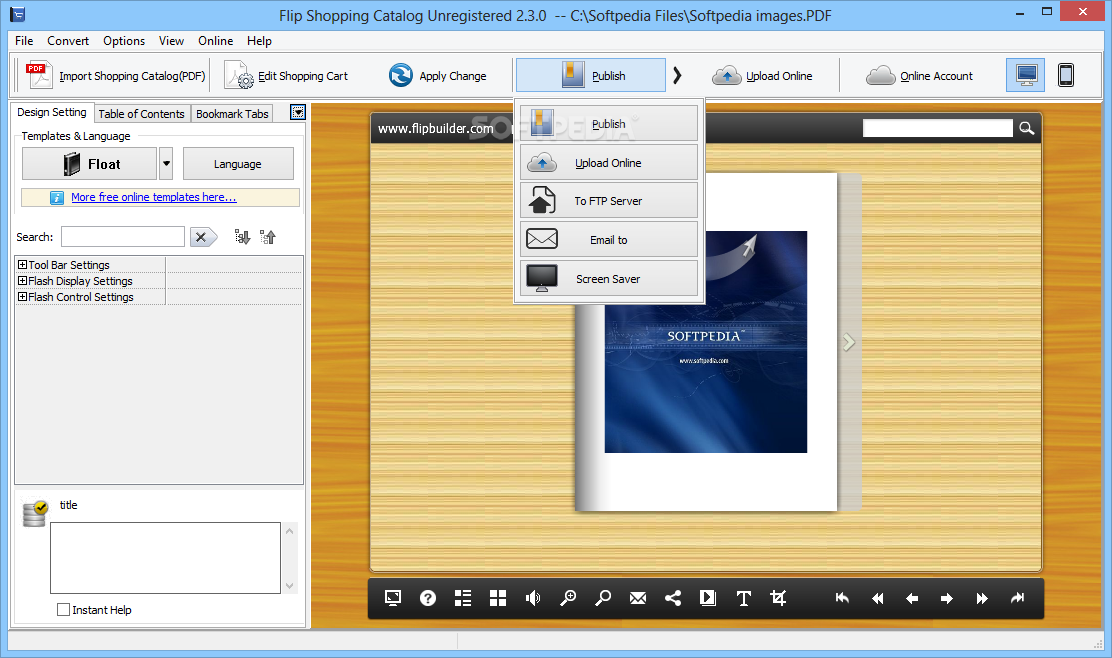
Task: Click the search magnifier in bottom toolbar
Action: [x=603, y=598]
